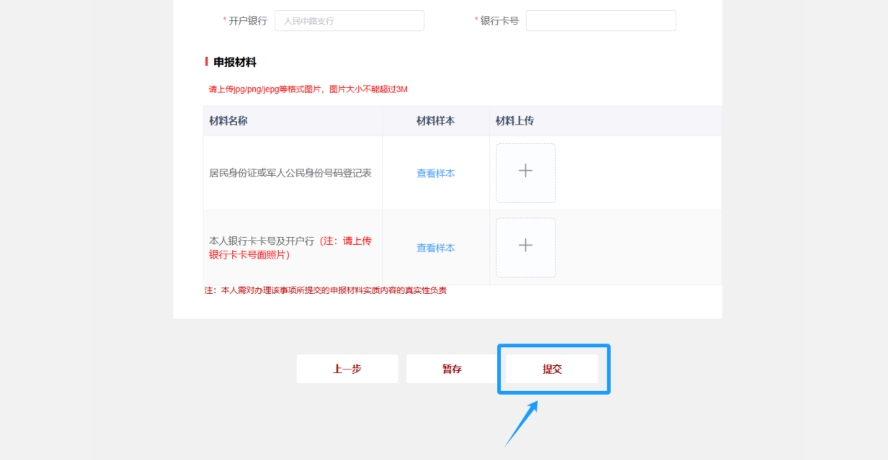Click the 暂存 button

point(451,369)
